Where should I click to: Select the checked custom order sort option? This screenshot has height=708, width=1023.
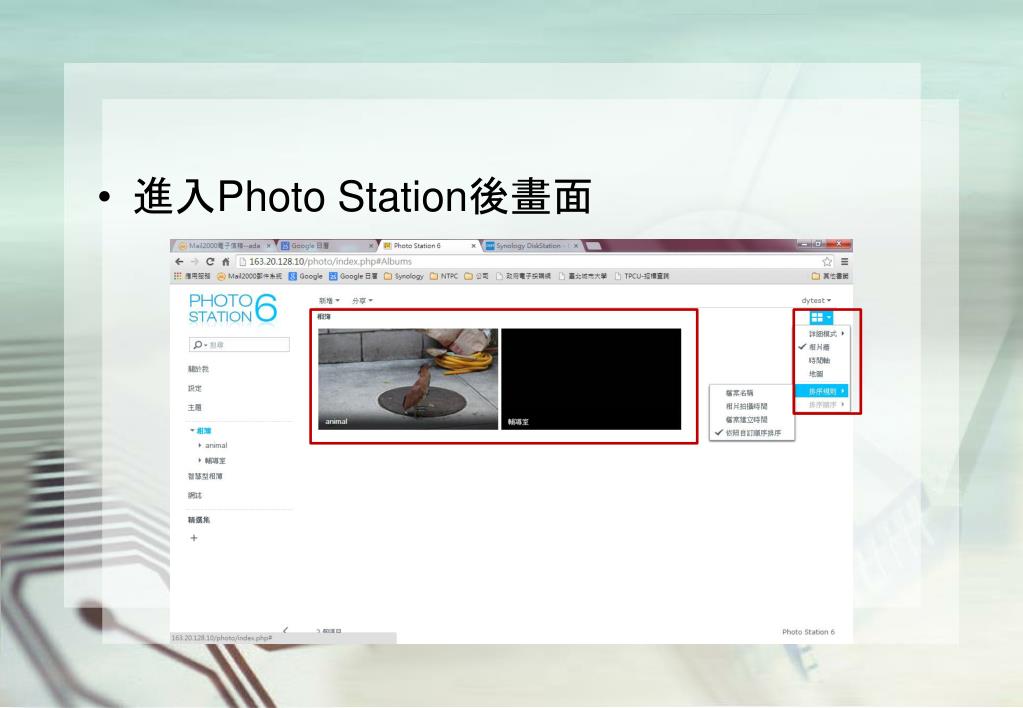point(752,433)
